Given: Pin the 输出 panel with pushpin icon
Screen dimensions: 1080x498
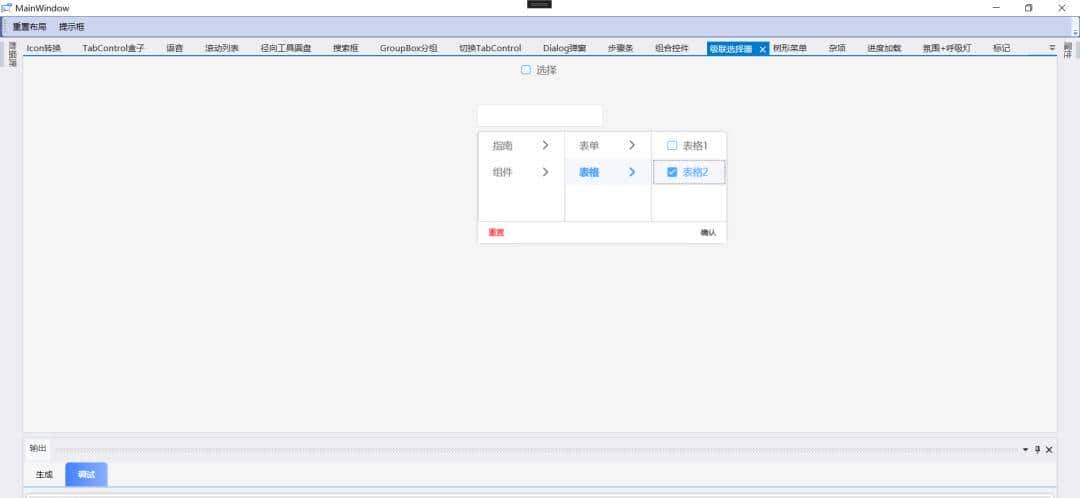Looking at the screenshot, I should pos(1037,450).
